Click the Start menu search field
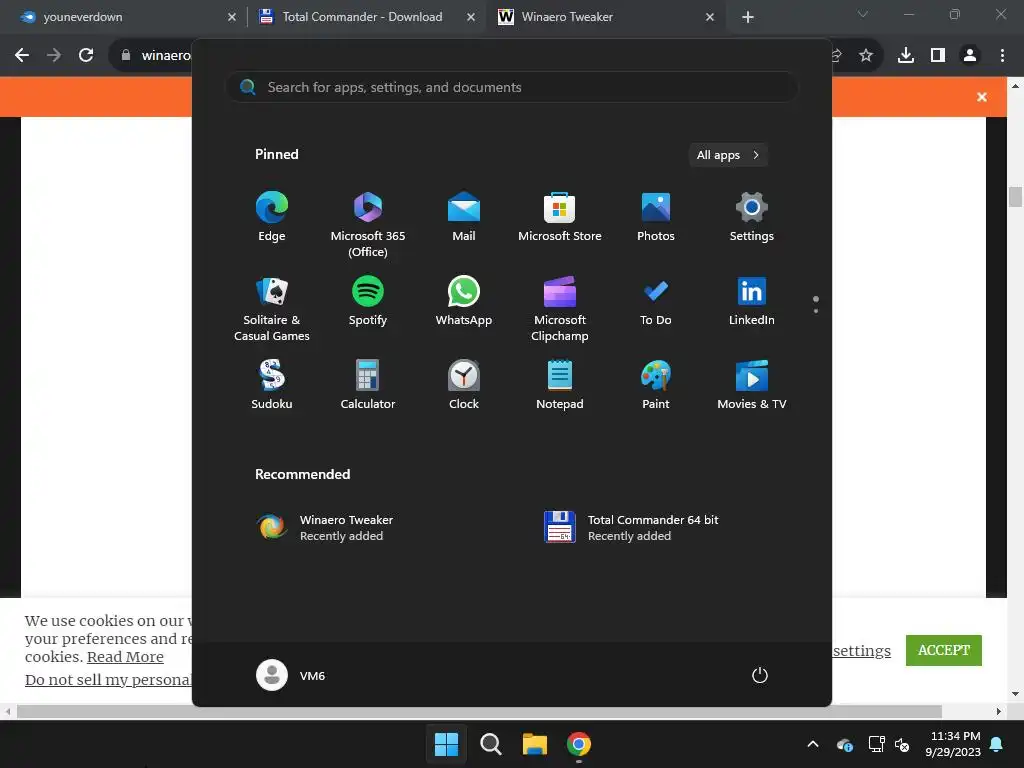Screen dimensions: 1024x768 [512, 87]
